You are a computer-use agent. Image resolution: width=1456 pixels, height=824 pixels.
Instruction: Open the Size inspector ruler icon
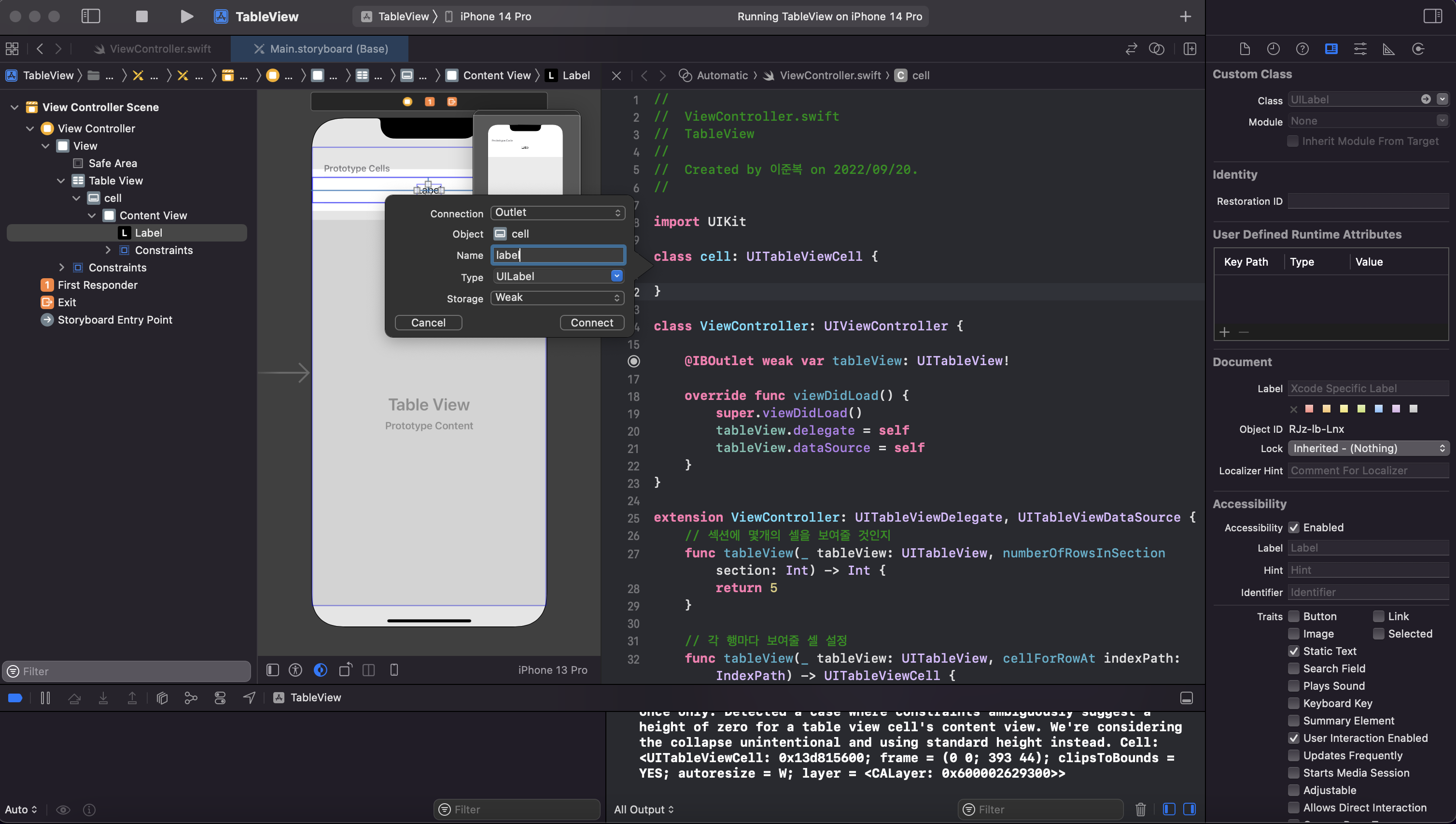click(x=1389, y=49)
